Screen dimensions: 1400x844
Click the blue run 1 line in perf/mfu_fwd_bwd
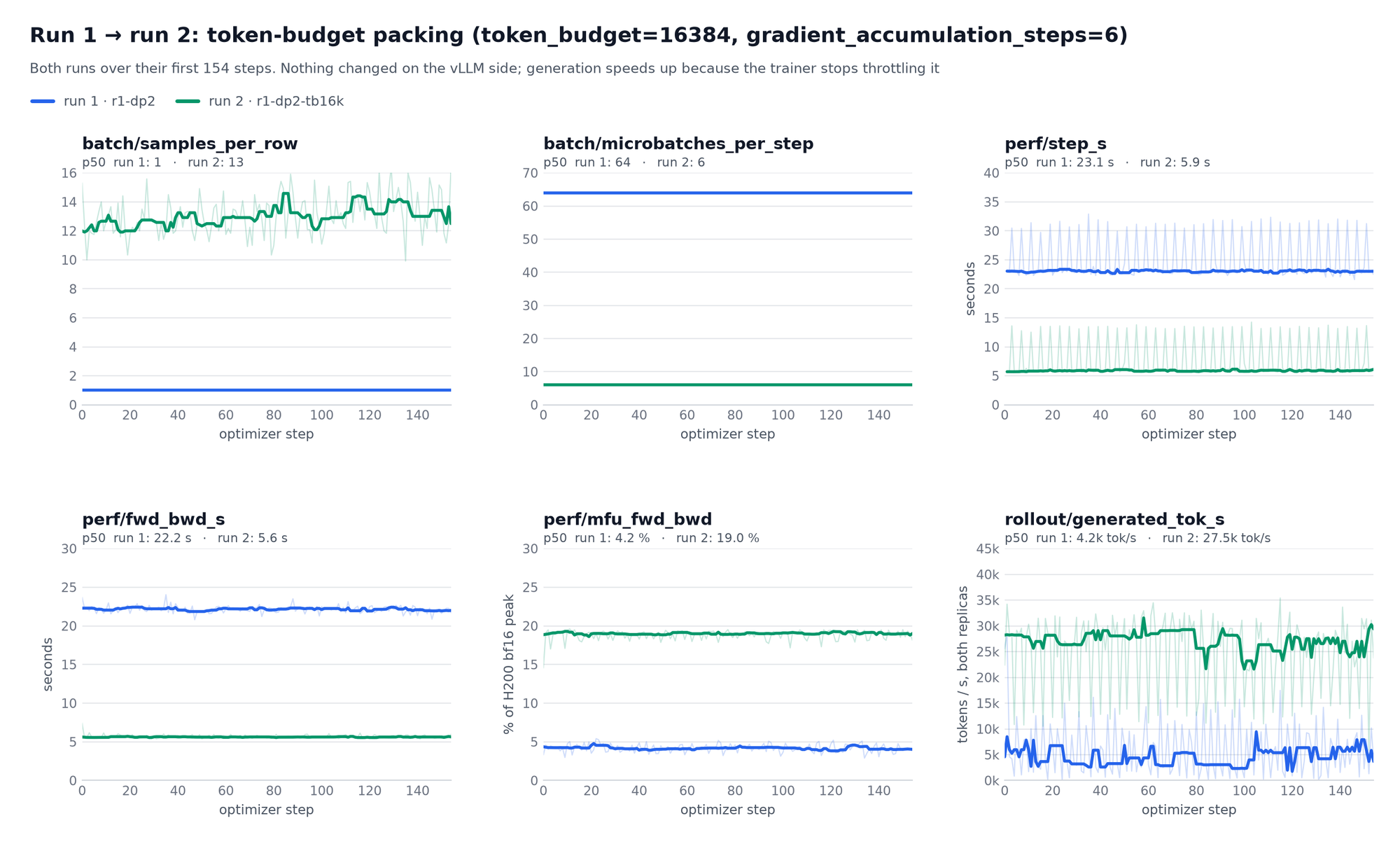727,748
